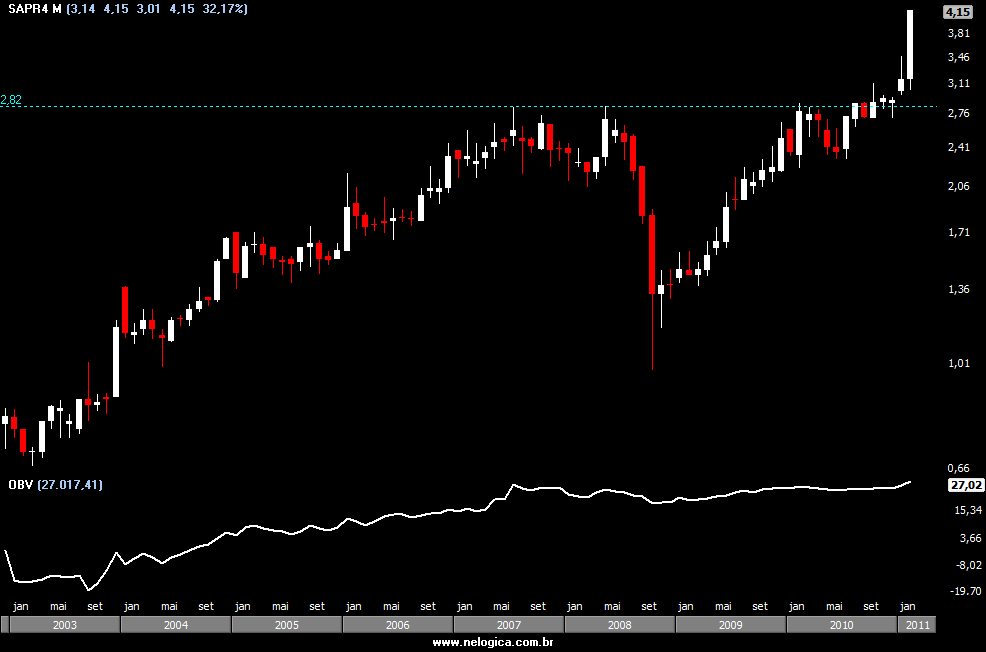Click the 3,81 price axis label
The height and width of the screenshot is (652, 986).
click(958, 33)
